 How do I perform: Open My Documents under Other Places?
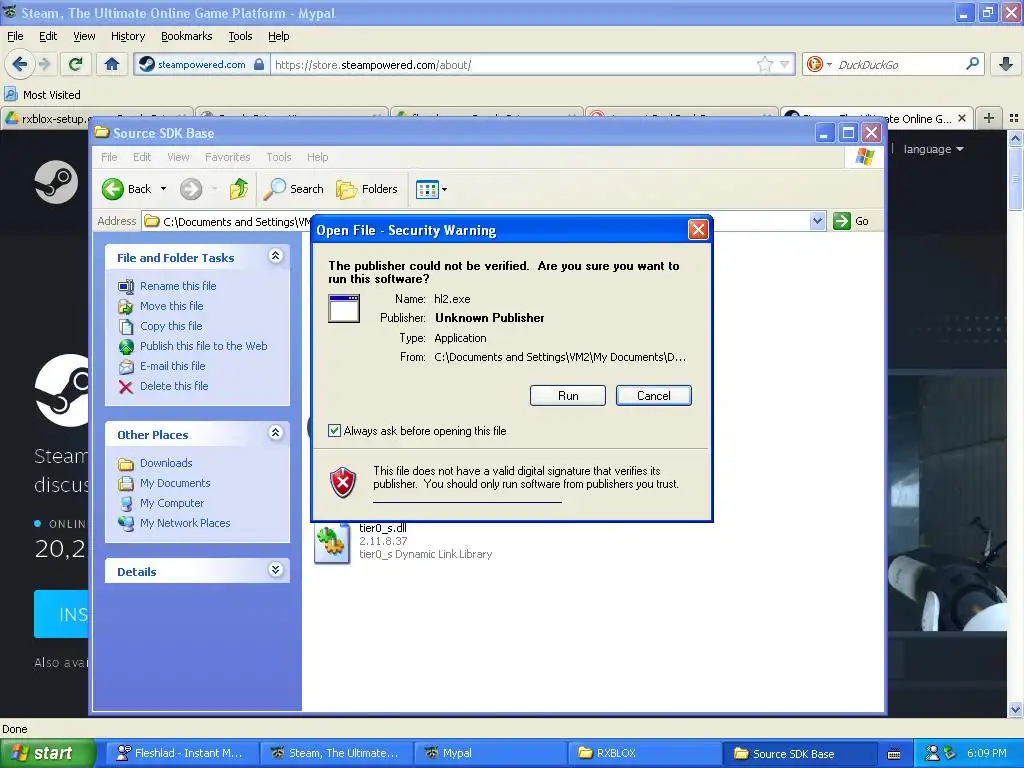(164, 483)
